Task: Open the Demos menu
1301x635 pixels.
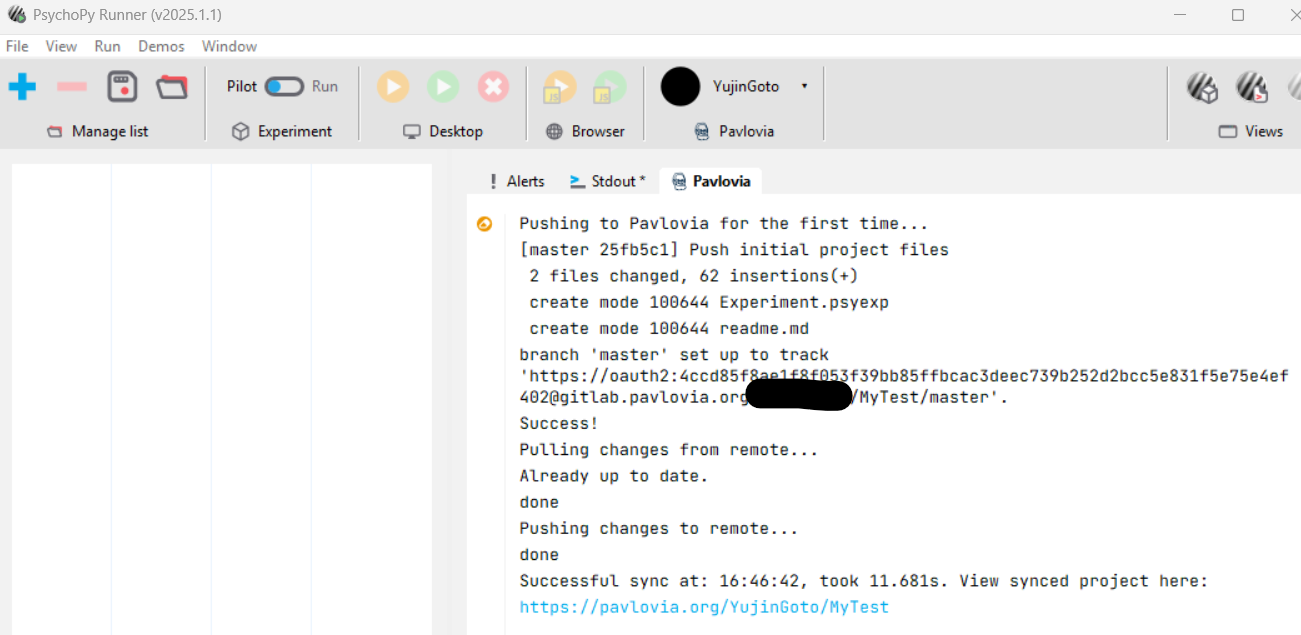Action: [x=161, y=46]
